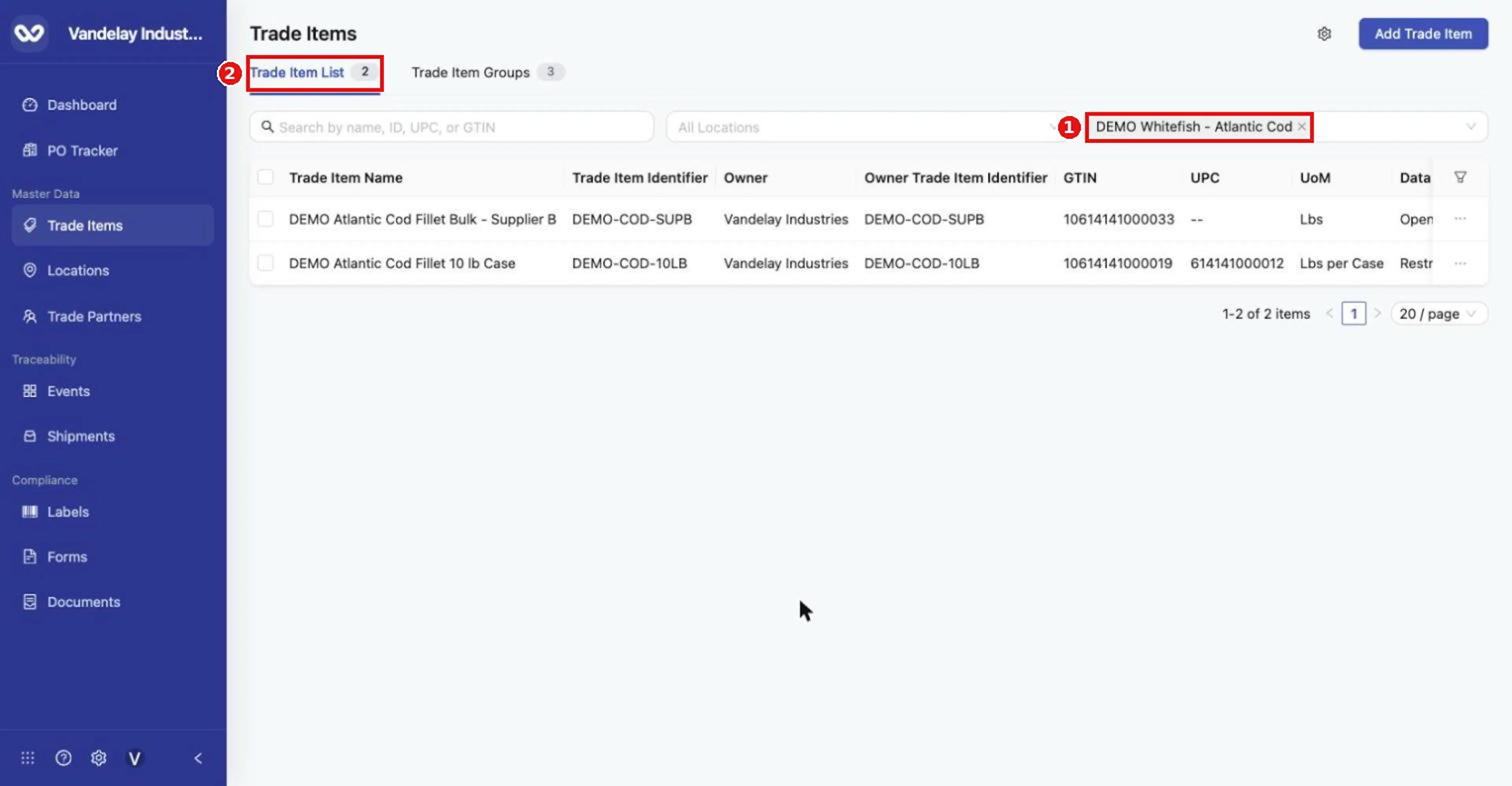Click DEMO Atlantic Cod Fillet Bulk - Supplier B
Viewport: 1512px width, 786px height.
(422, 219)
